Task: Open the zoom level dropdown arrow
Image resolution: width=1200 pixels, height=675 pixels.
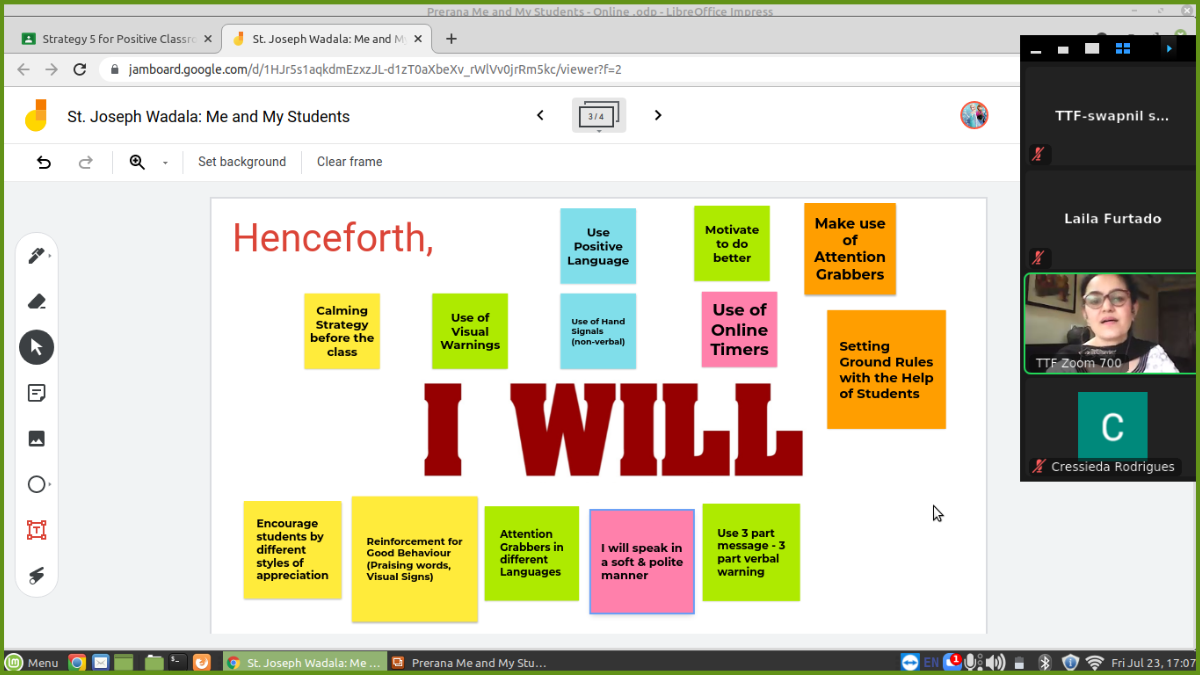Action: [x=165, y=162]
